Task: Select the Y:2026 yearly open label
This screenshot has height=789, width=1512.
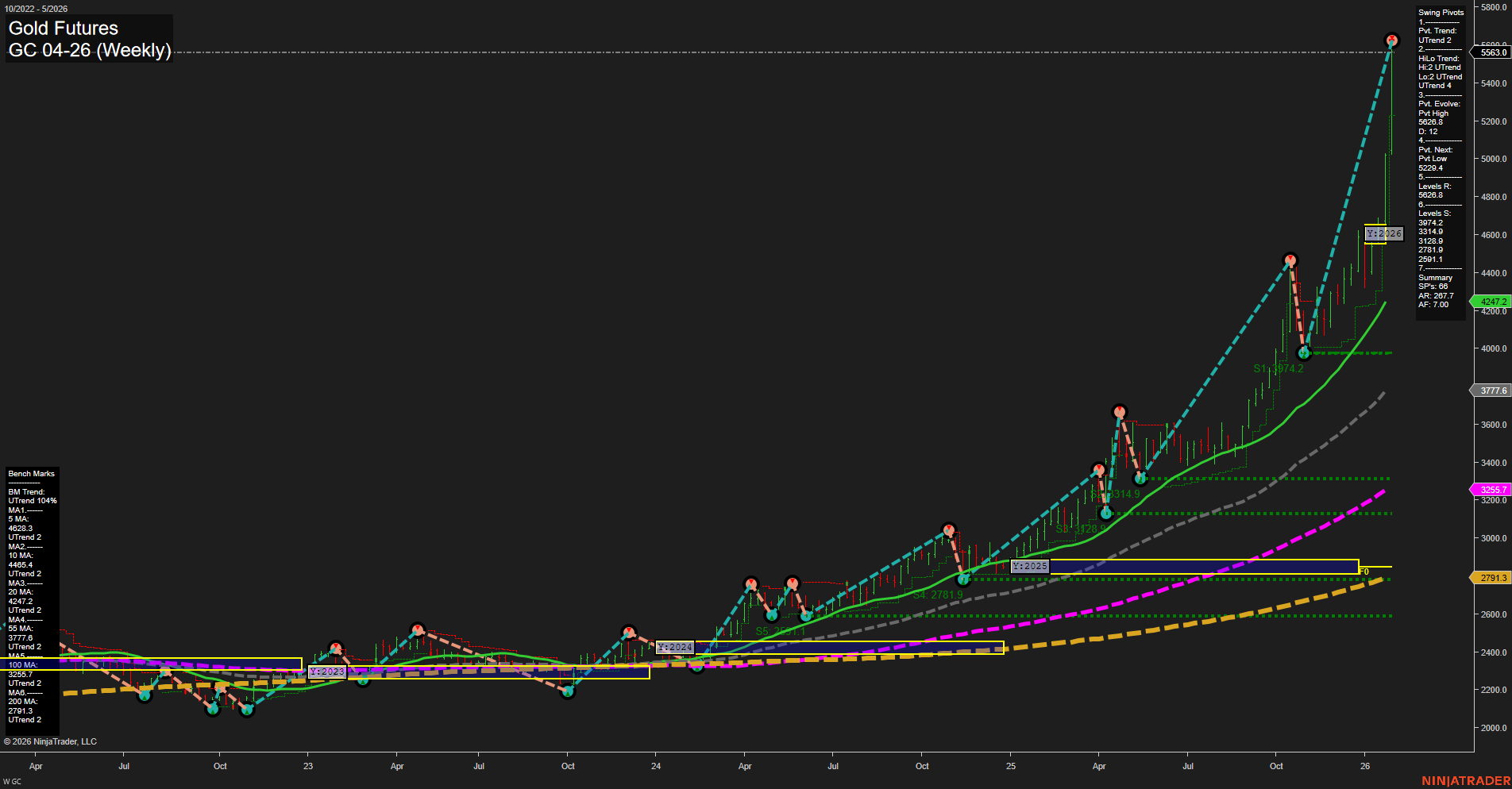Action: [1383, 233]
